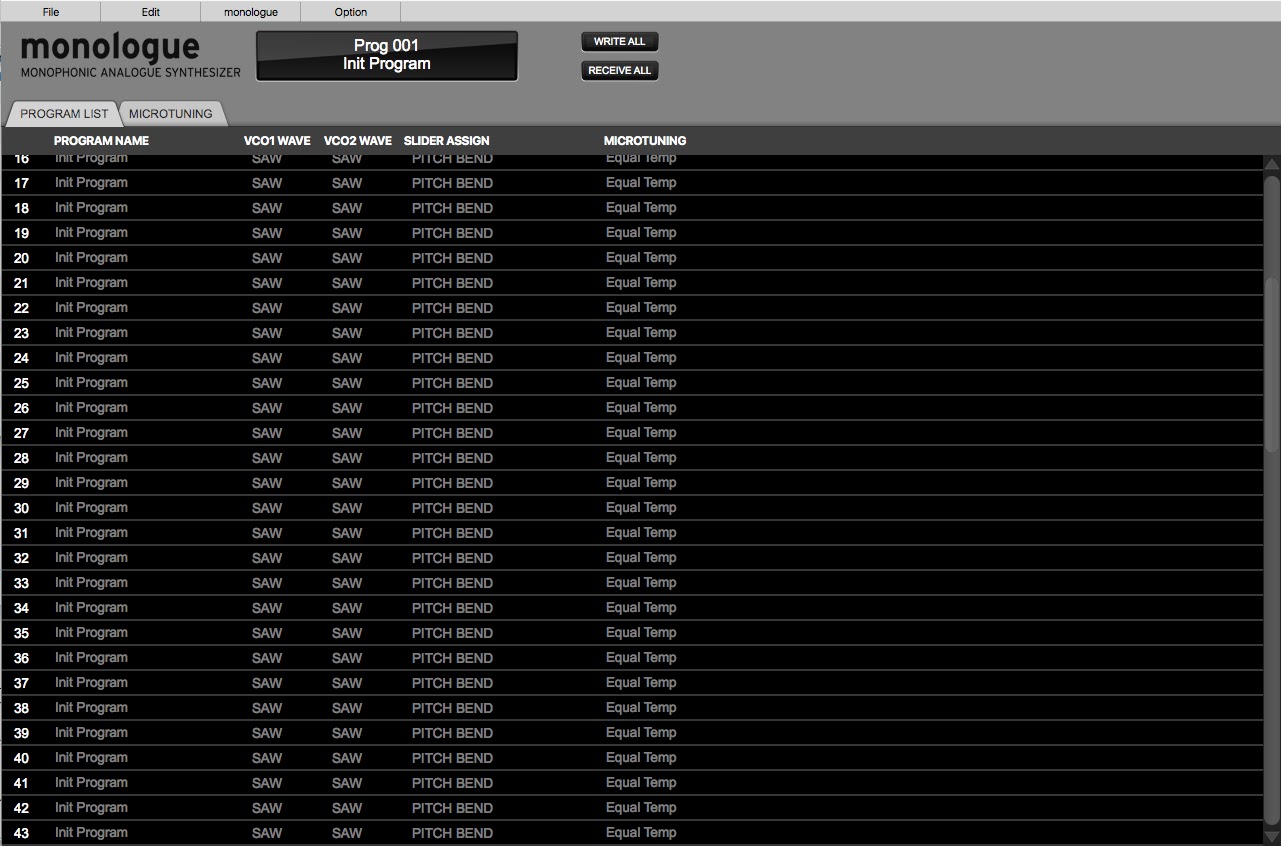Select program number 41
The image size is (1281, 846).
[x=21, y=783]
